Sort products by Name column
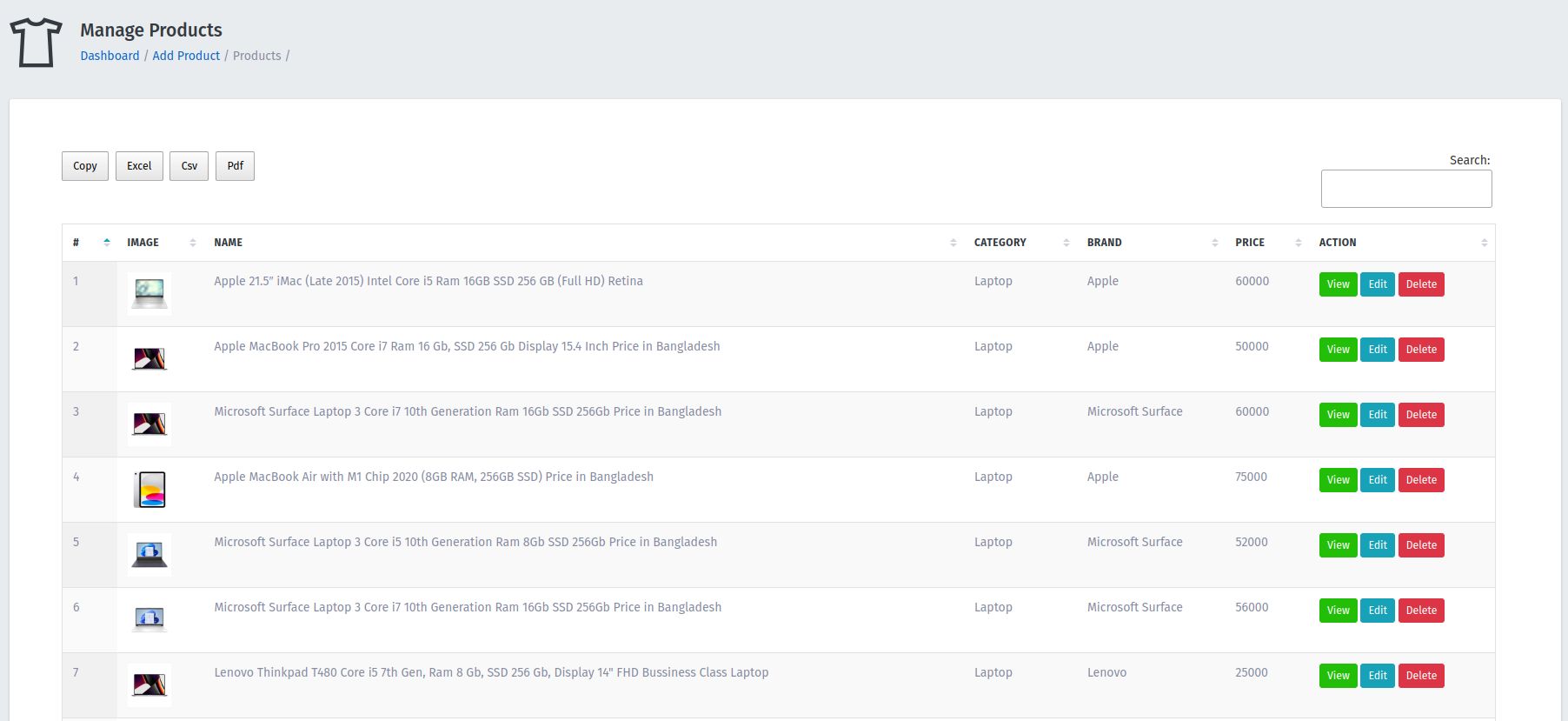1568x721 pixels. tap(953, 243)
